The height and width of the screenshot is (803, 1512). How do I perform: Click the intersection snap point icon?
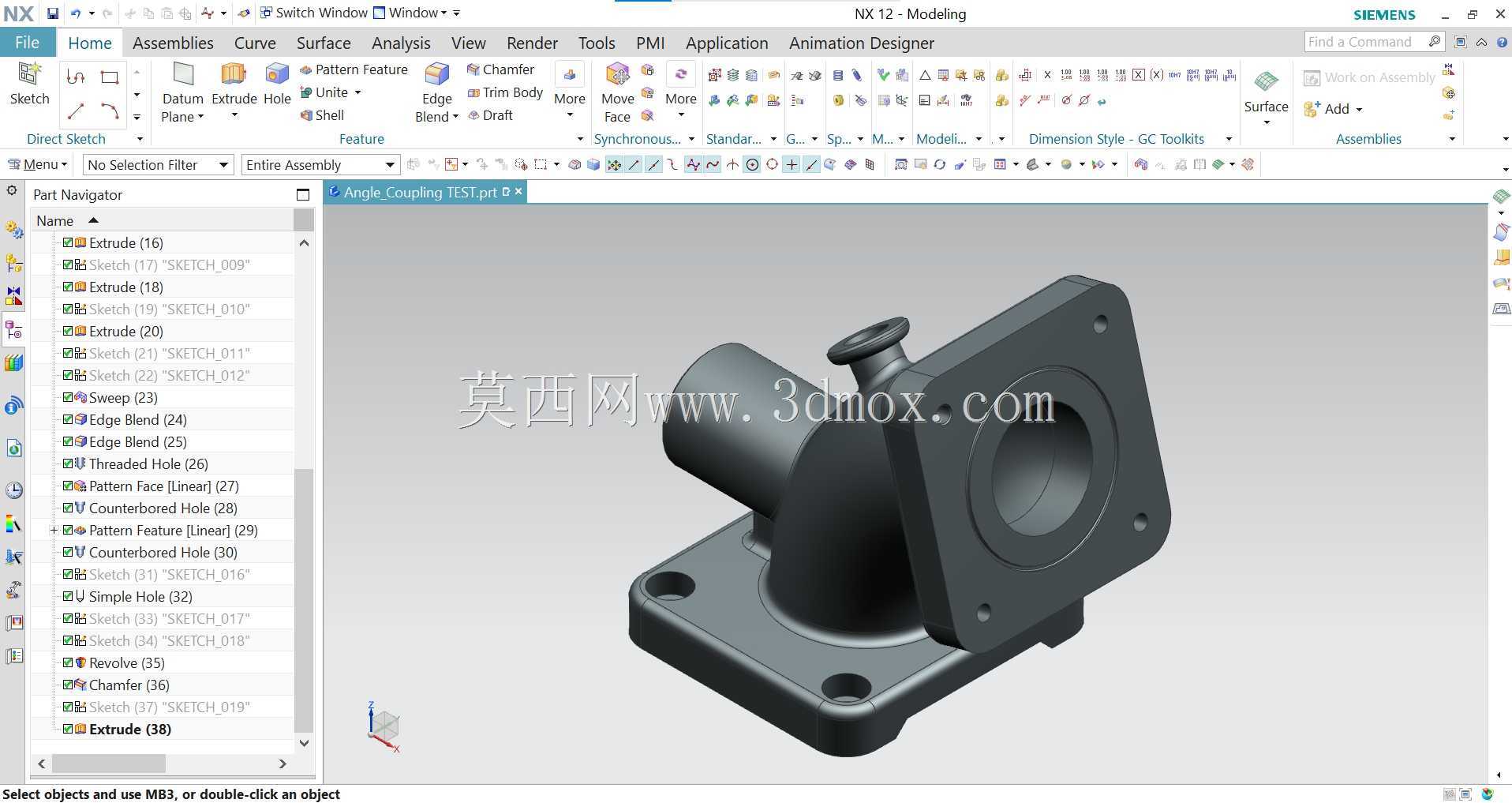pos(732,164)
